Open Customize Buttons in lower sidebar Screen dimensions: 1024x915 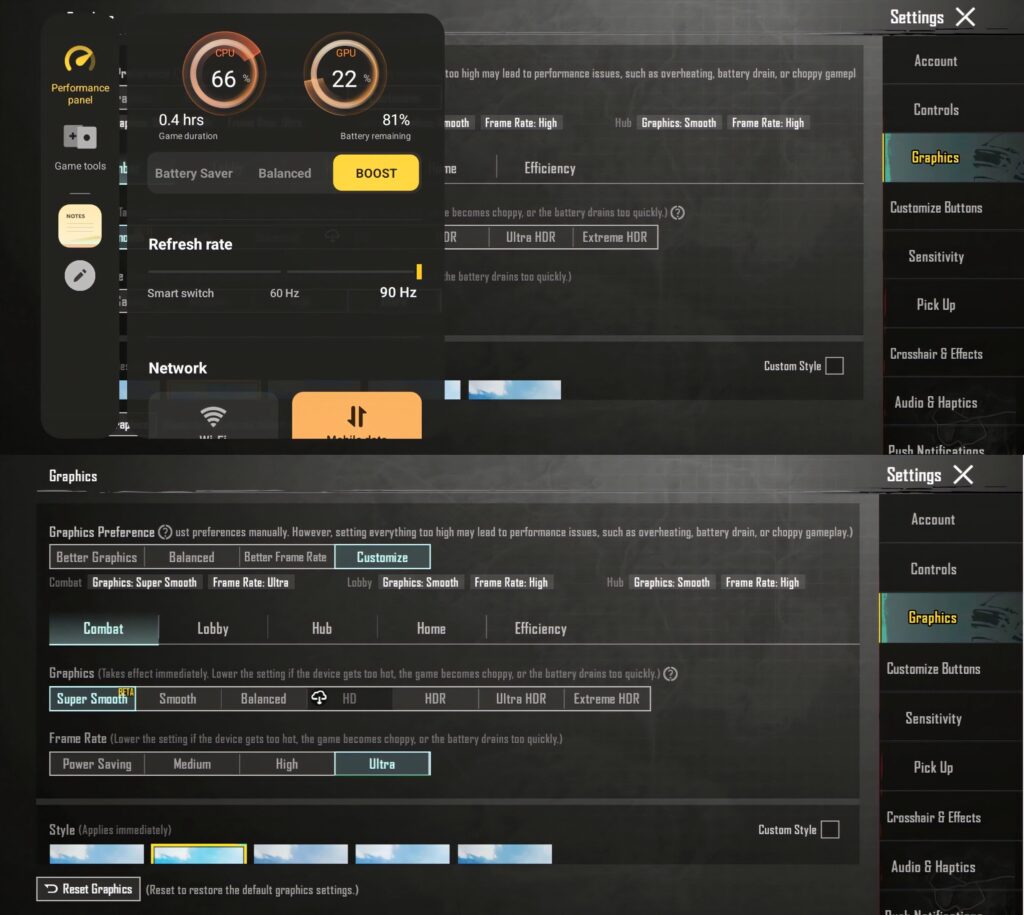click(933, 668)
